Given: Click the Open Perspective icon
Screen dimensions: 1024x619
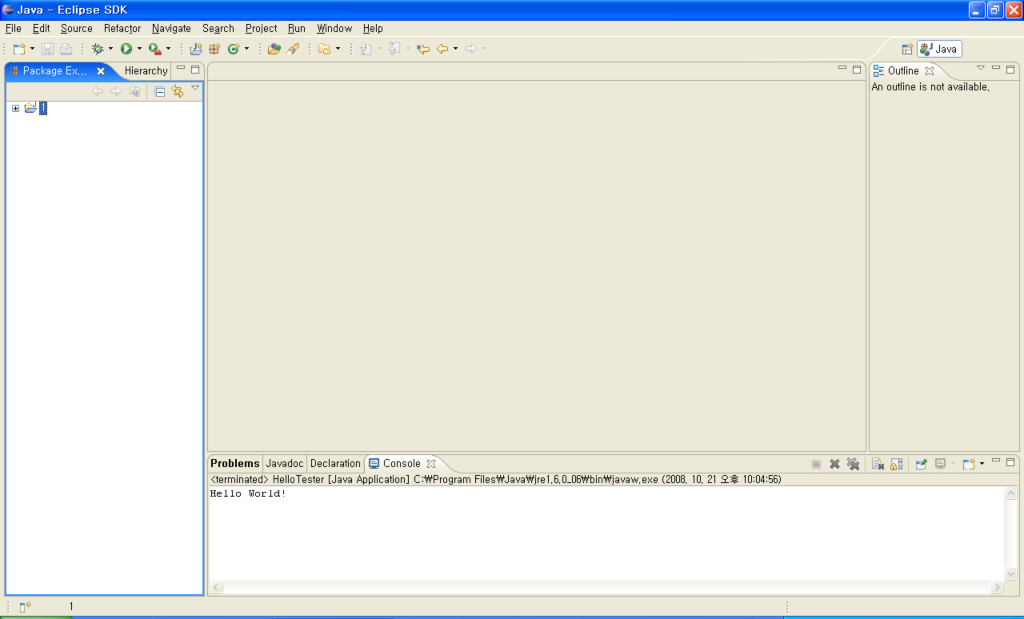Looking at the screenshot, I should pos(907,49).
